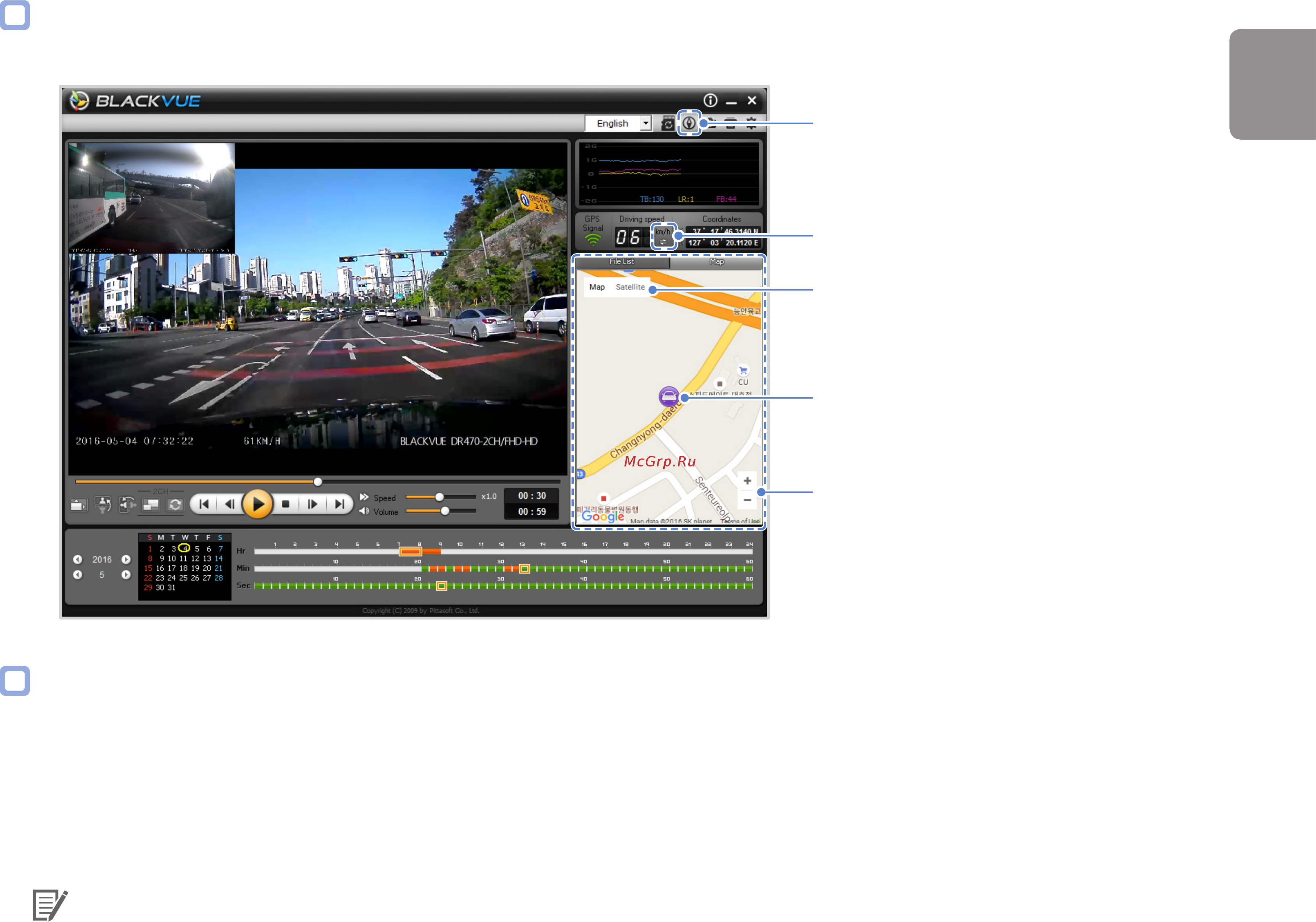The width and height of the screenshot is (1316, 922).
Task: Select Map view type on Google map
Action: [x=597, y=287]
